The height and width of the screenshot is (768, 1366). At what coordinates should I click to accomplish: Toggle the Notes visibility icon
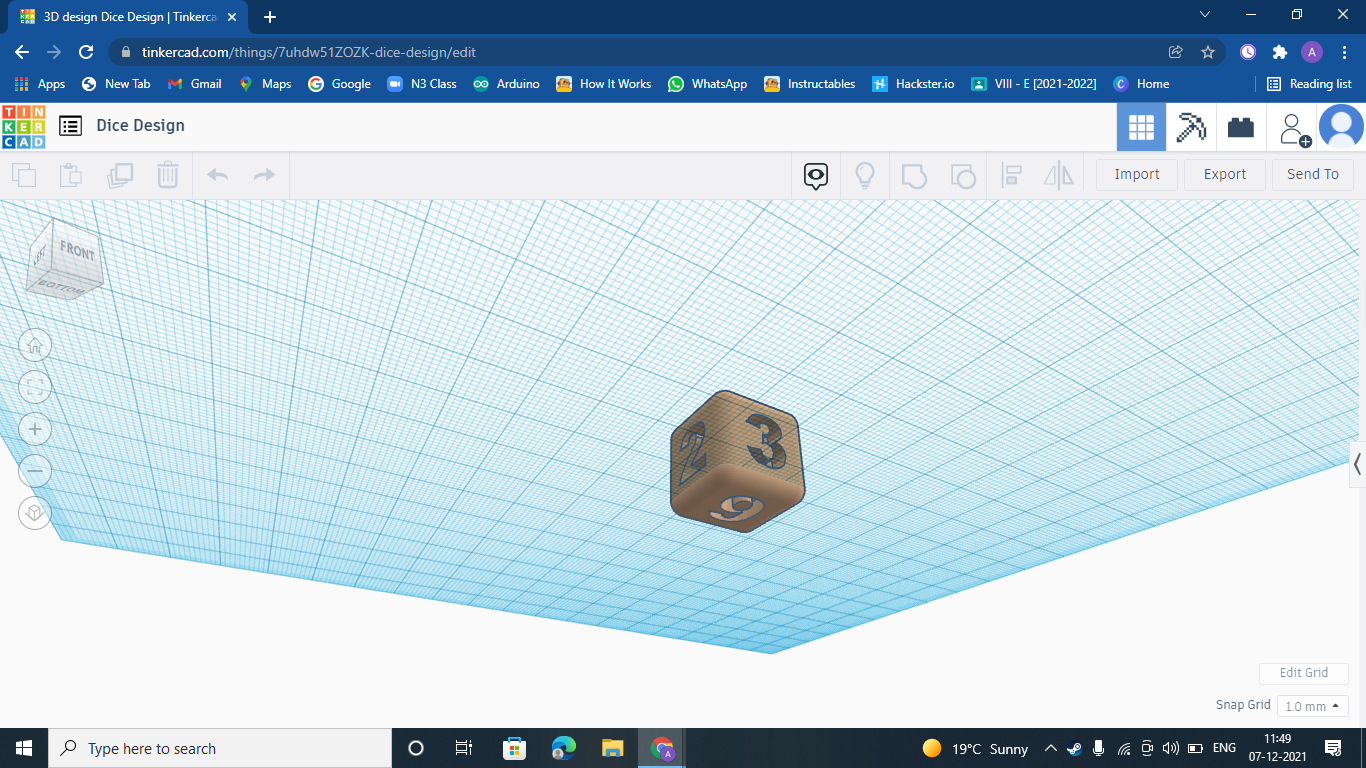[816, 177]
